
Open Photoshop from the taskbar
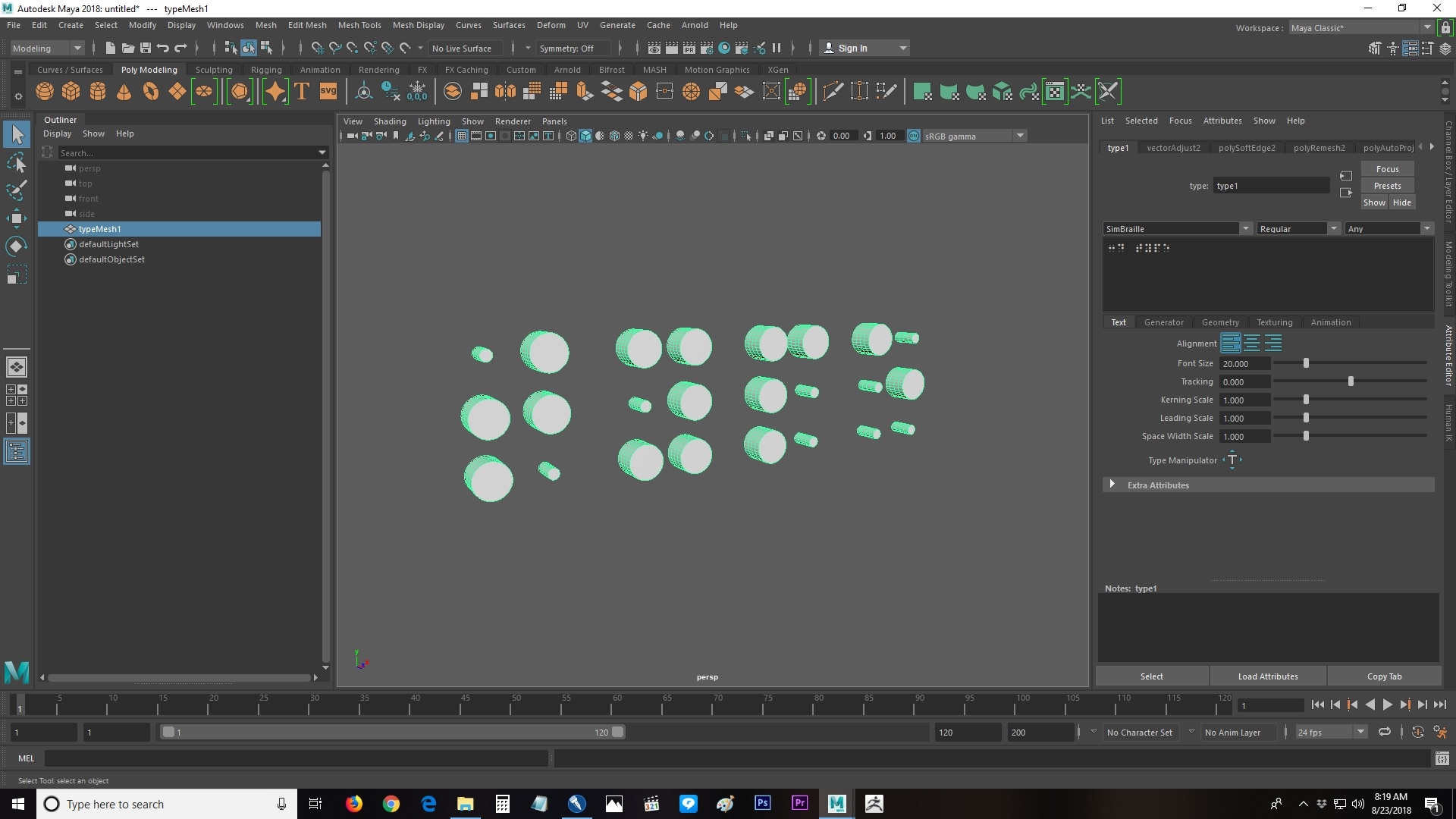[x=763, y=804]
